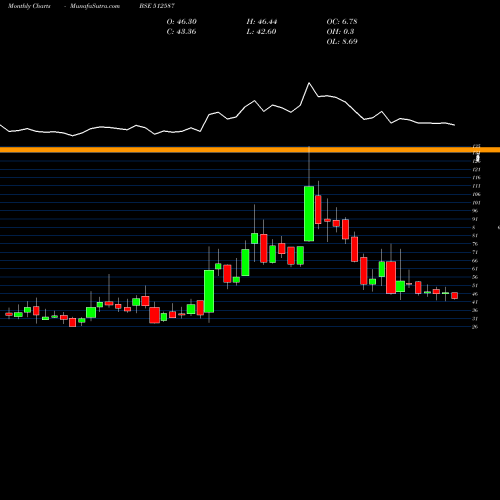Viewport: 500px width, 500px height.
Task: Click the open value "O: 46.30"
Action: tap(182, 22)
